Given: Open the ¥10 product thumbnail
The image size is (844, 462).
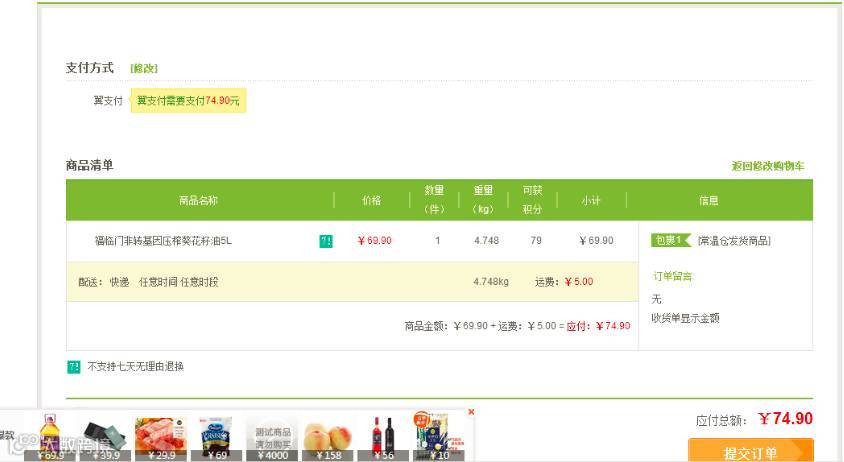Looking at the screenshot, I should (x=439, y=437).
